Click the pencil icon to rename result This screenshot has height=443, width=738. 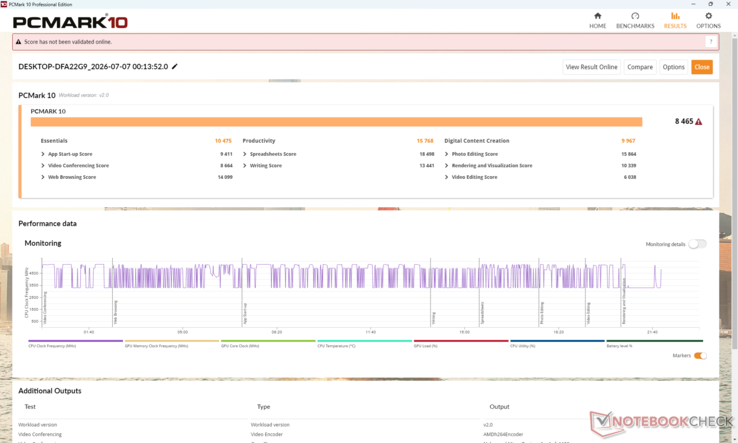point(175,66)
